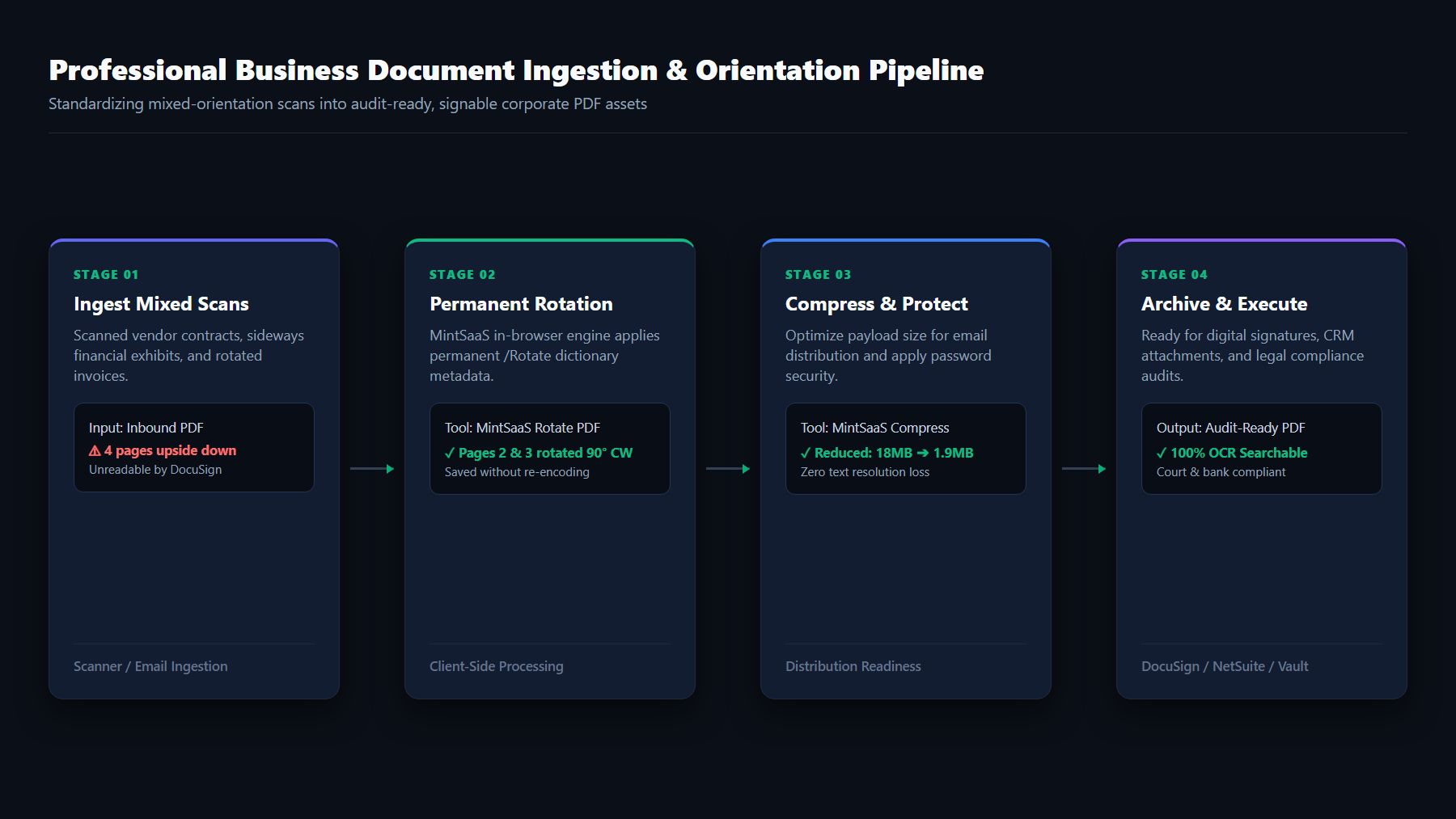Click the 'Permanent Rotation' heading

pos(521,304)
